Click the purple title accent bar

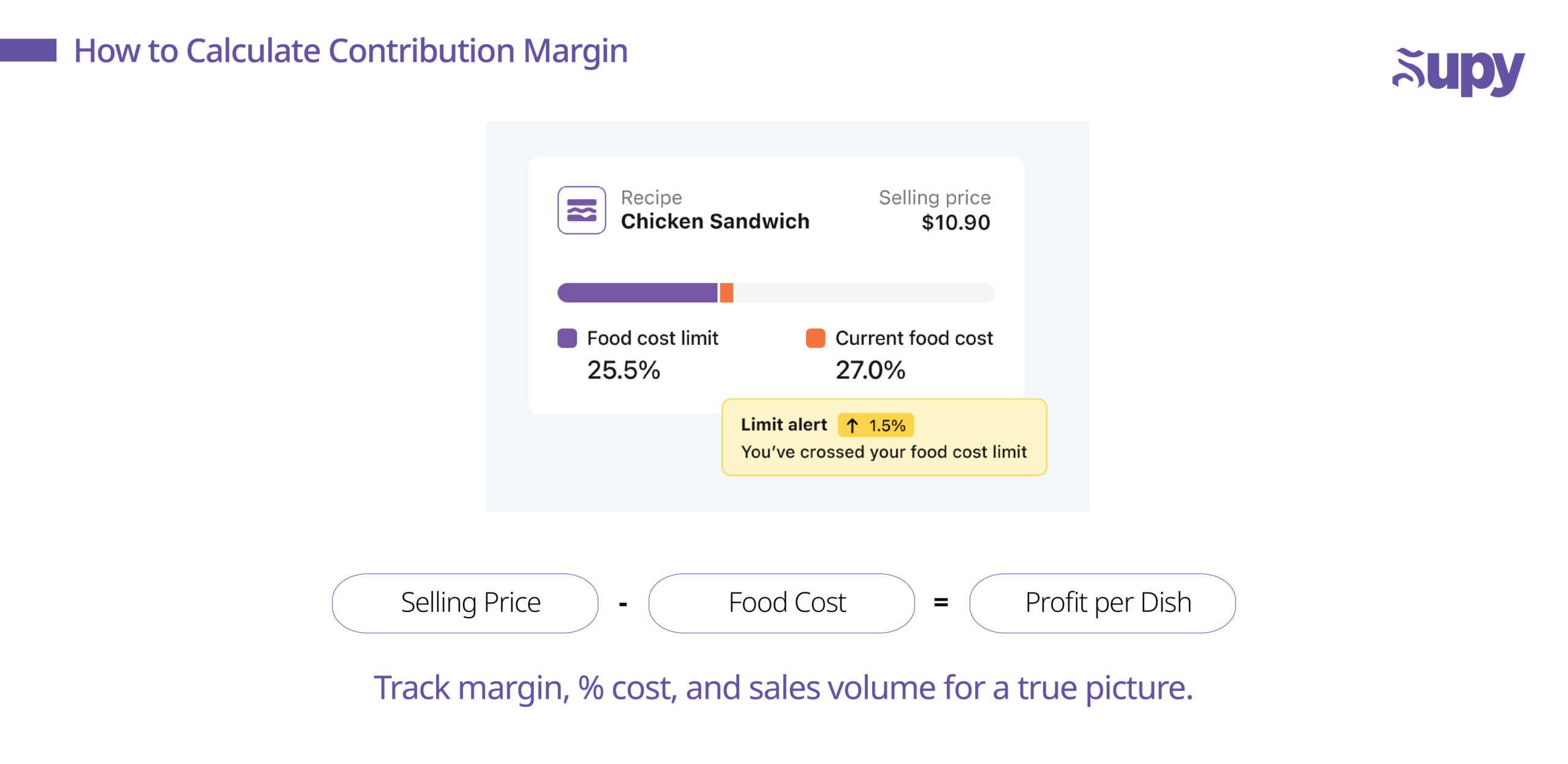coord(28,50)
